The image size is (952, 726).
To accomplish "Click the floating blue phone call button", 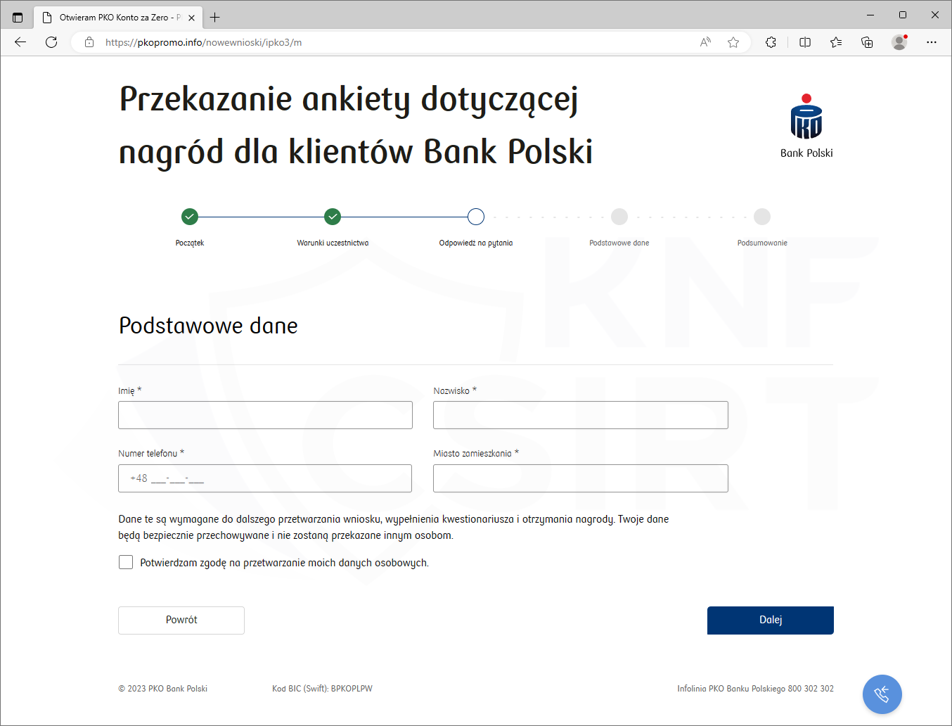I will coord(882,694).
